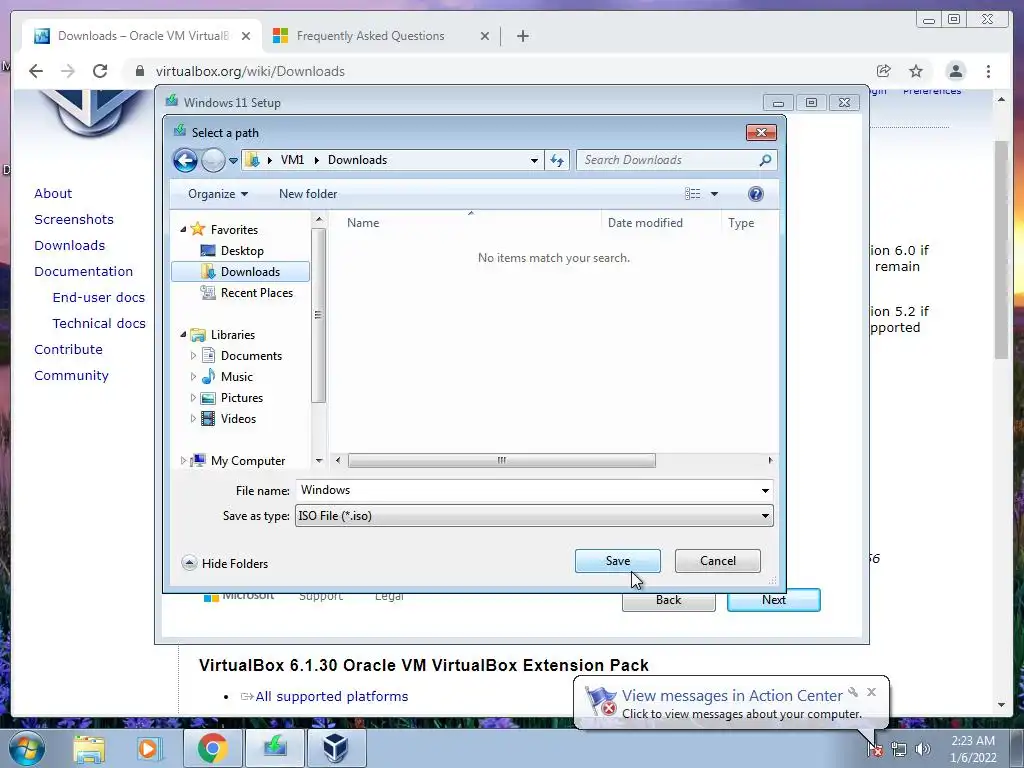Open the Chrome profile icon
The width and height of the screenshot is (1024, 768).
coord(955,71)
